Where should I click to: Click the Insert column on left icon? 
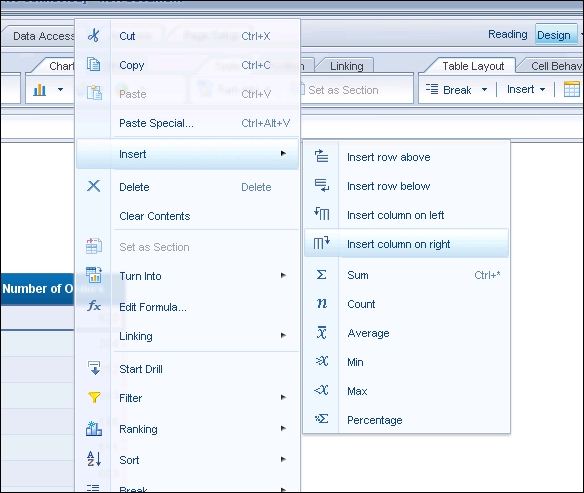[x=322, y=214]
